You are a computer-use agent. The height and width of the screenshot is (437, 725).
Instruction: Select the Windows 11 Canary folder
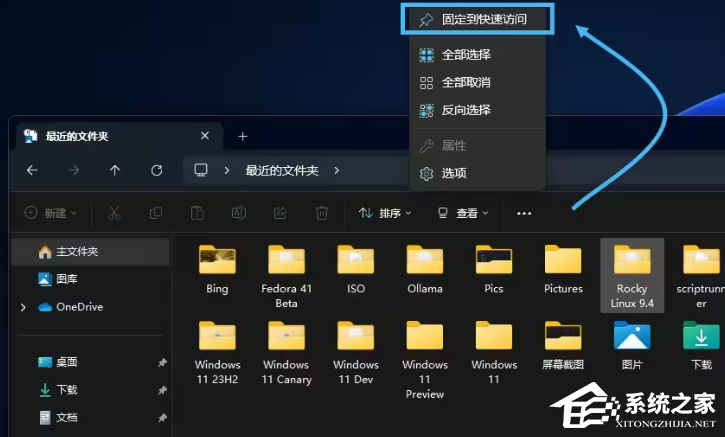286,353
